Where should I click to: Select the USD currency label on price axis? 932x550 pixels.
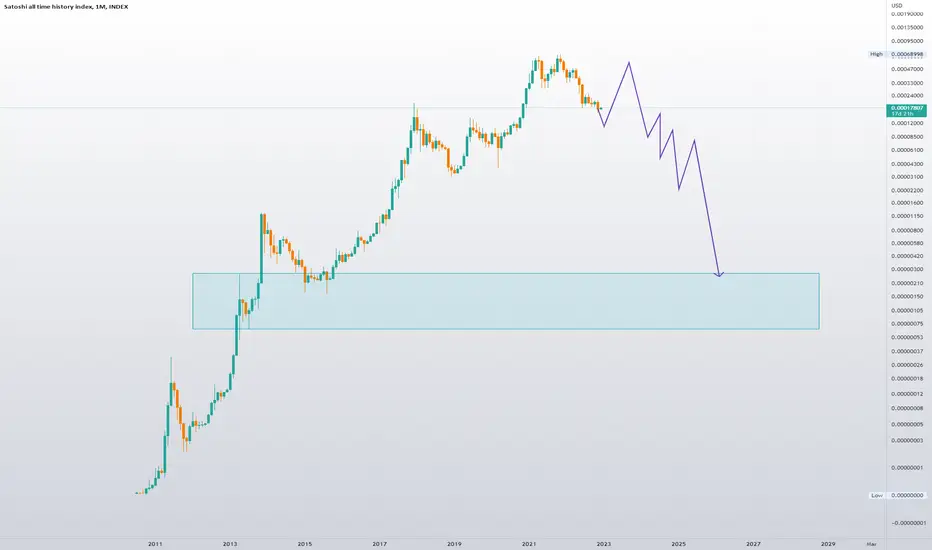click(897, 6)
